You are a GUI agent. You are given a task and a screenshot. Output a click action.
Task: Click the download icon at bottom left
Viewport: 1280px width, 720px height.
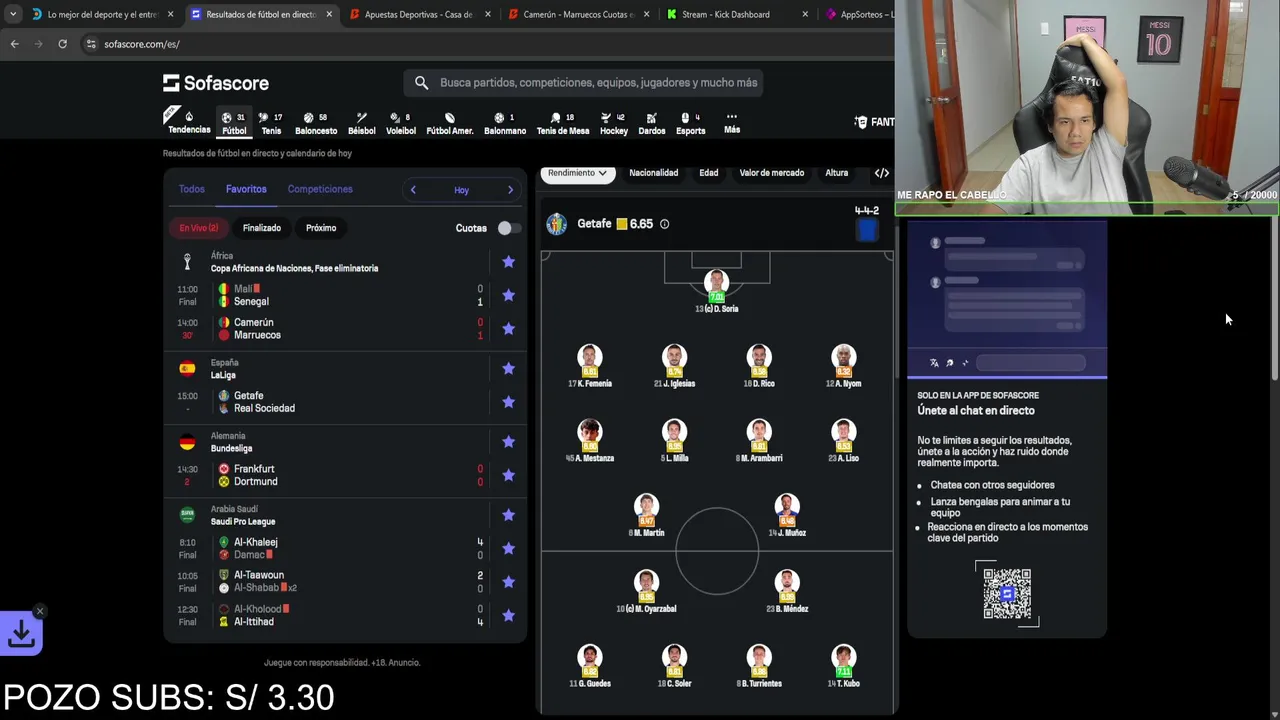pos(21,634)
